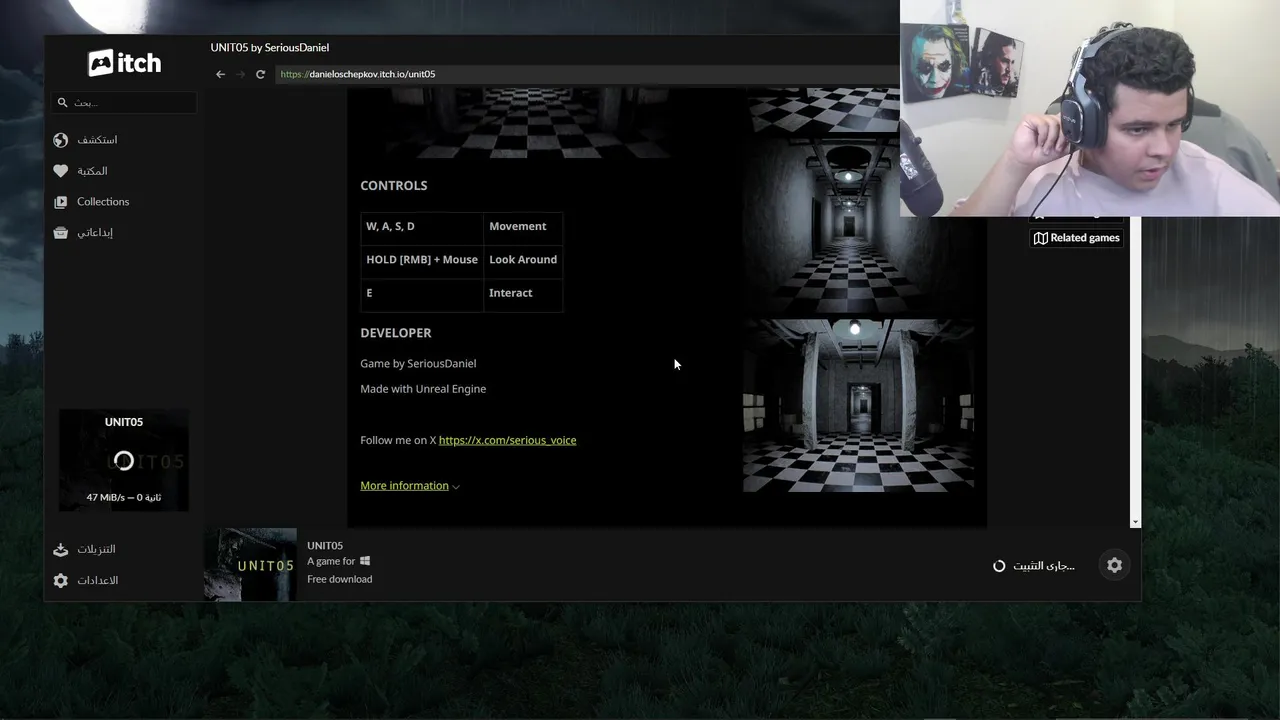The width and height of the screenshot is (1280, 720).
Task: Click the UNIT05 title in bottom bar
Action: 325,546
